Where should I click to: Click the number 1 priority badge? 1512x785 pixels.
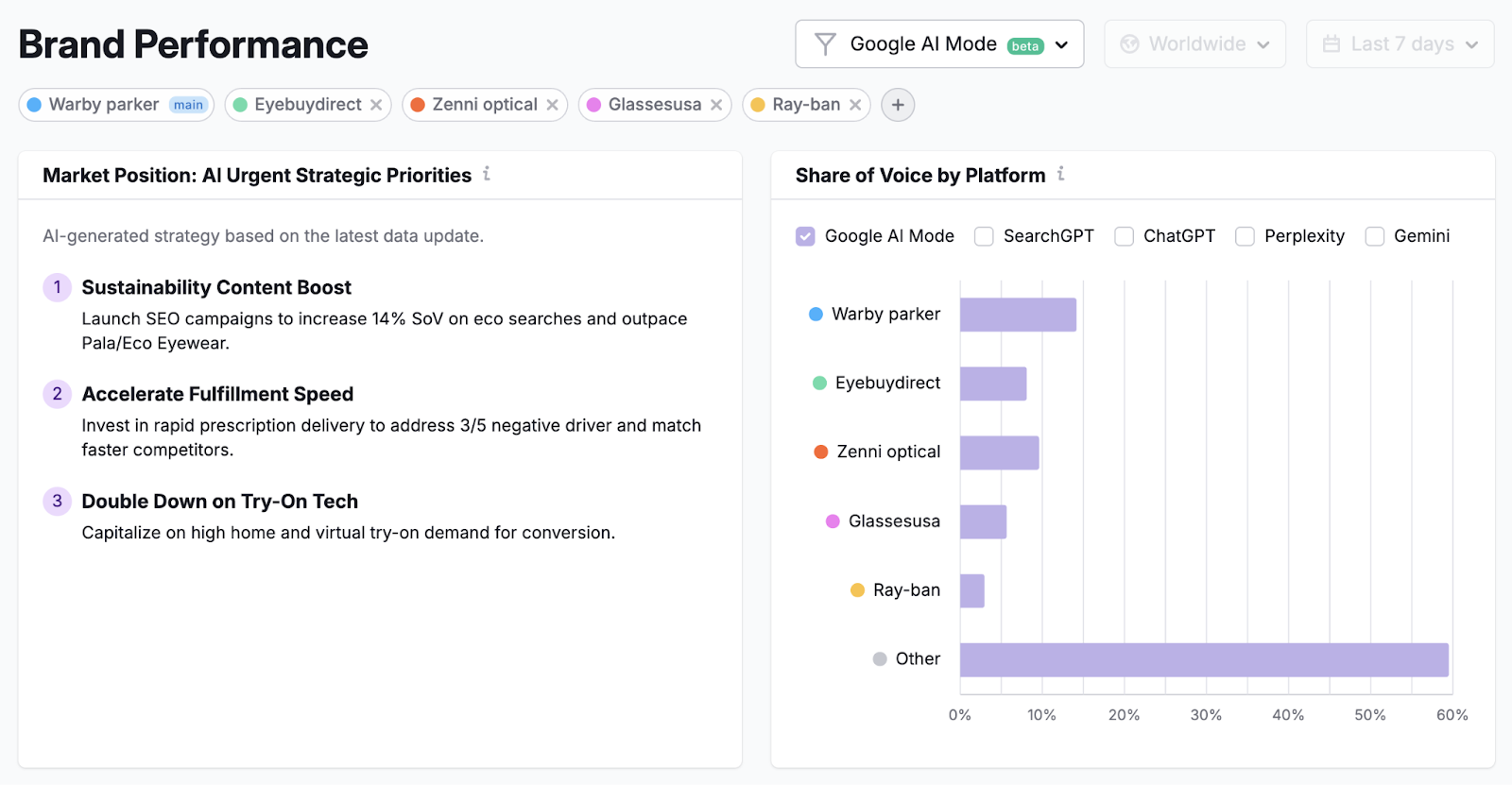(x=57, y=287)
